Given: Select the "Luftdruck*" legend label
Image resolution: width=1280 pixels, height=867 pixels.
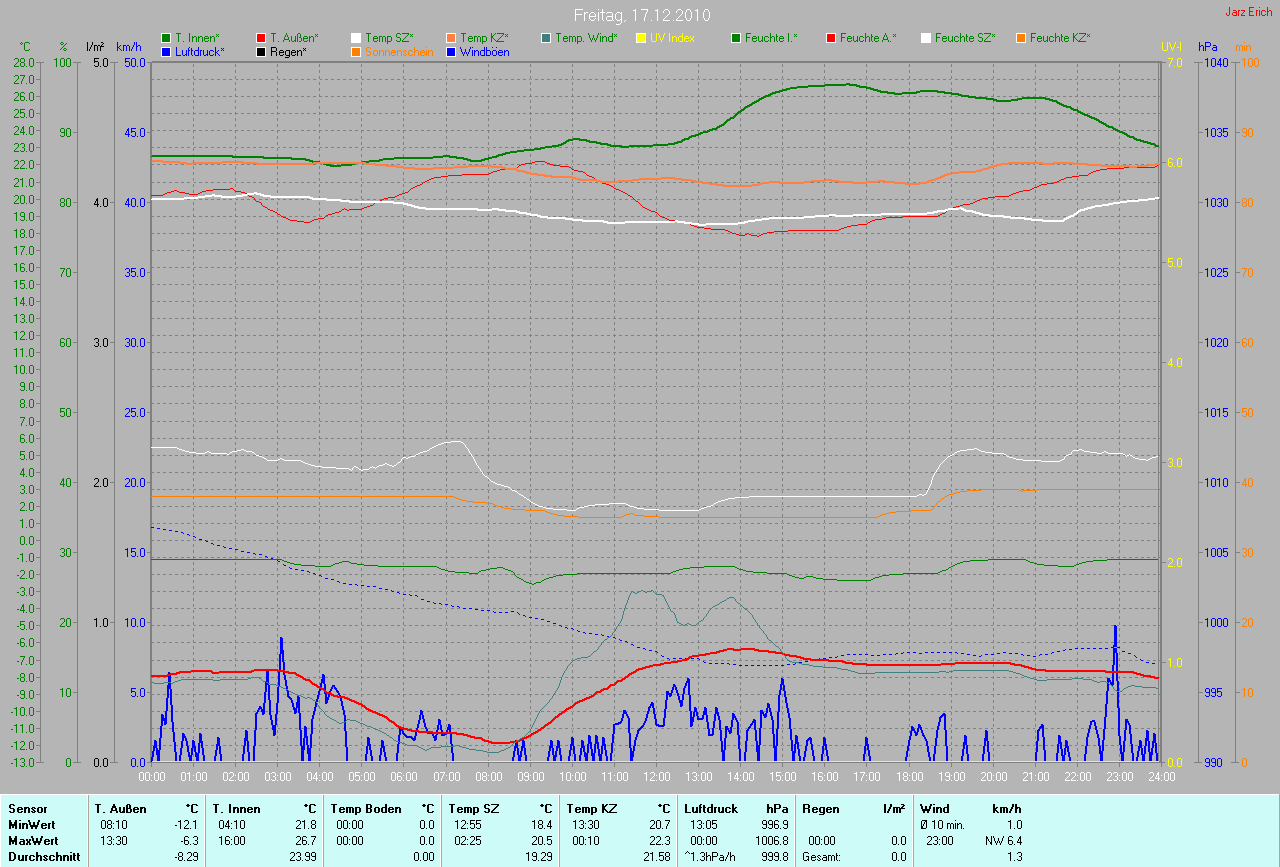Looking at the screenshot, I should click(200, 51).
